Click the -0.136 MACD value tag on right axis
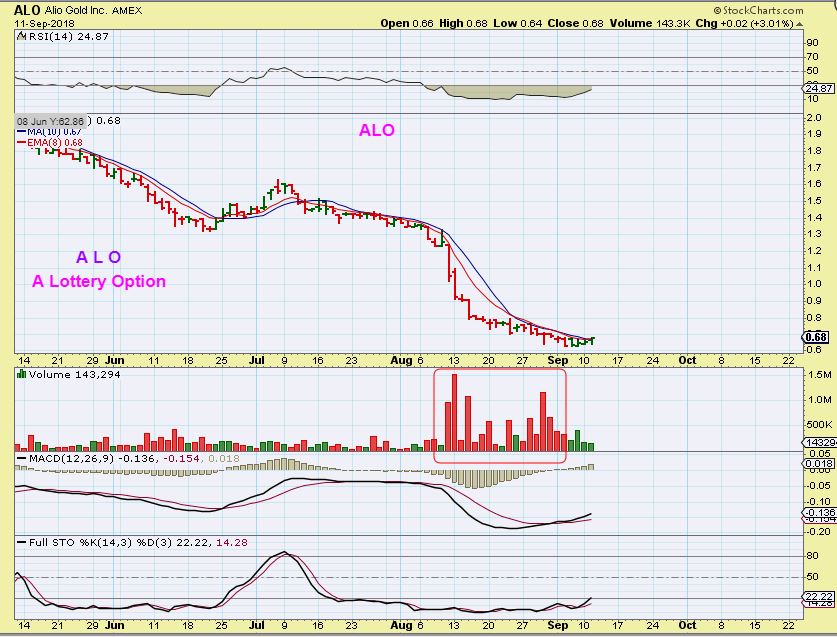The image size is (837, 637). (819, 513)
